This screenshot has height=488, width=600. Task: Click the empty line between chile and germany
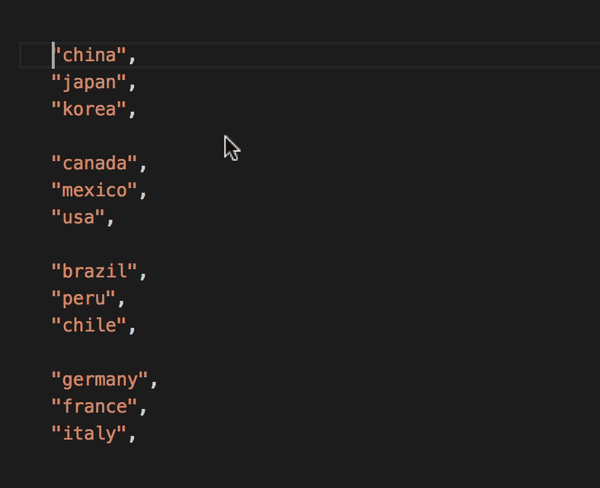point(150,352)
